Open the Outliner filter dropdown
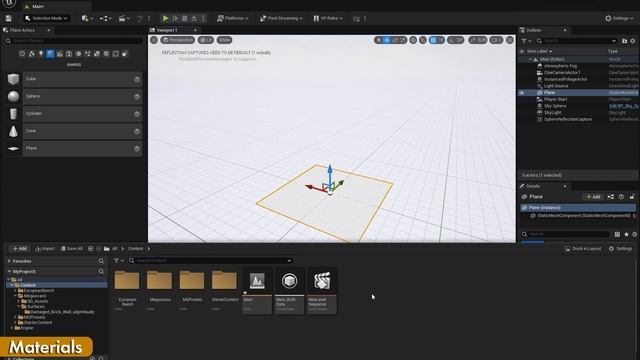640x360 pixels. [526, 41]
